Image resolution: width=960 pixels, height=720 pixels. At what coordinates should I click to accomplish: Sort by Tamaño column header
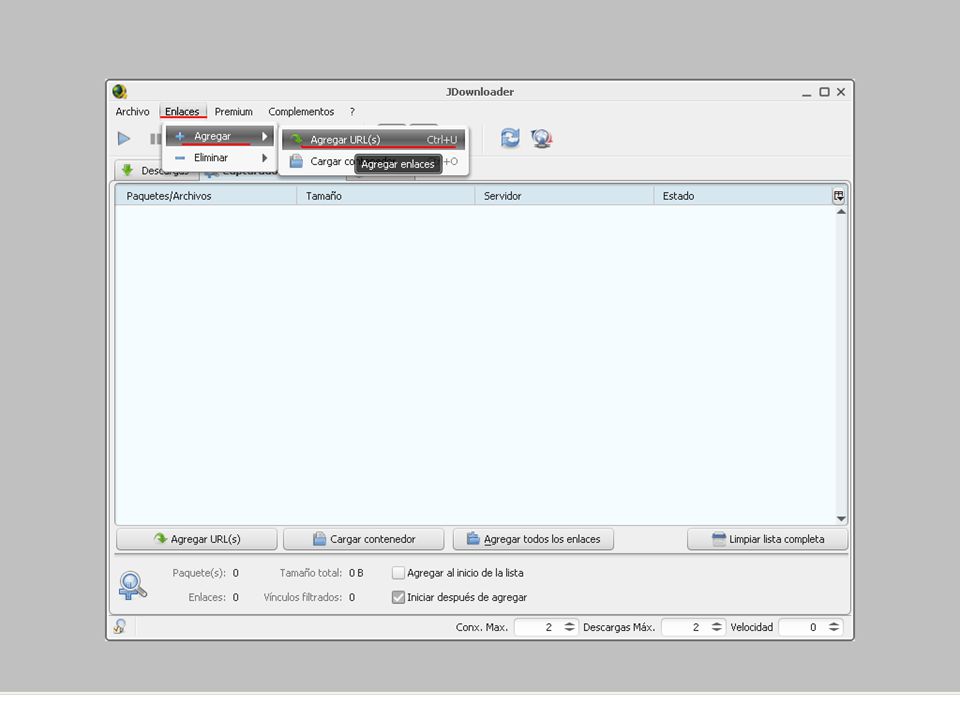[x=386, y=196]
